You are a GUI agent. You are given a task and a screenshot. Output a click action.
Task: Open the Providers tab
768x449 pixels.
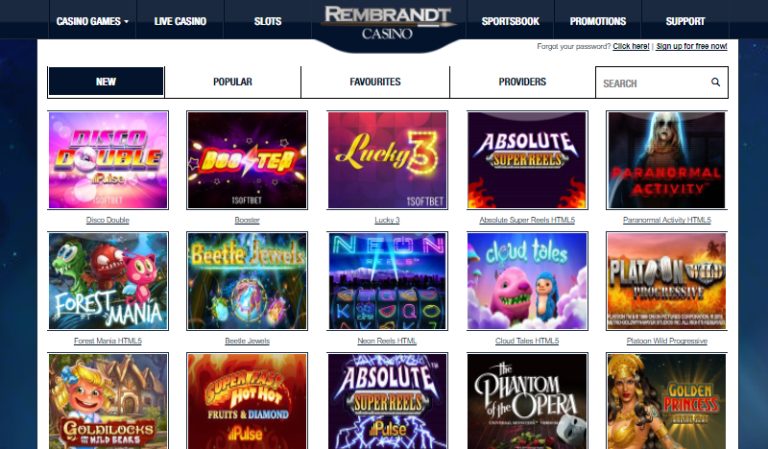click(522, 82)
